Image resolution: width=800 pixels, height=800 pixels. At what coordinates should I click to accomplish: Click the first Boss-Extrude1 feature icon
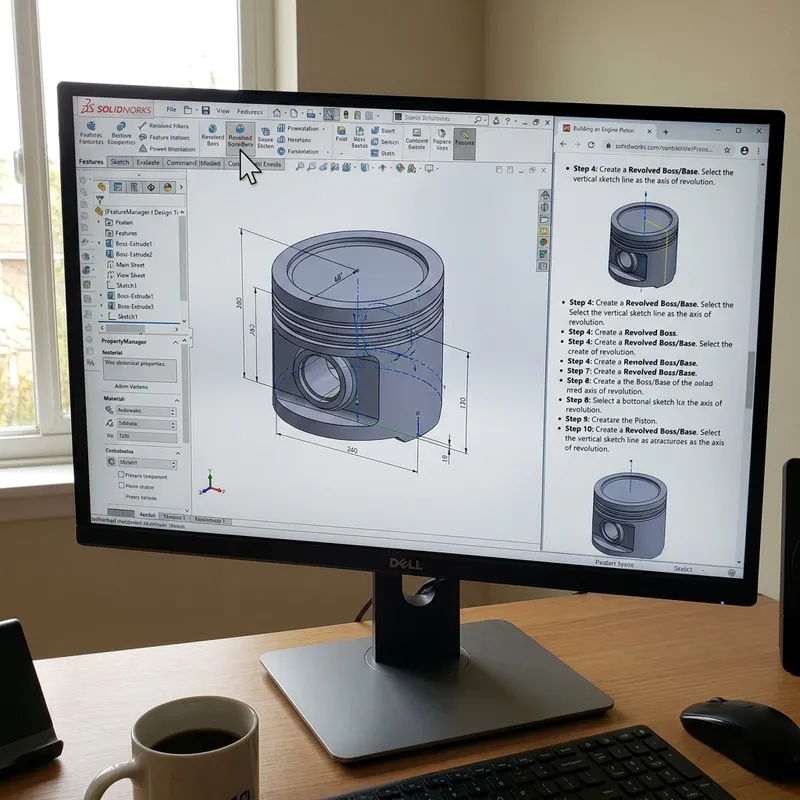click(x=108, y=243)
